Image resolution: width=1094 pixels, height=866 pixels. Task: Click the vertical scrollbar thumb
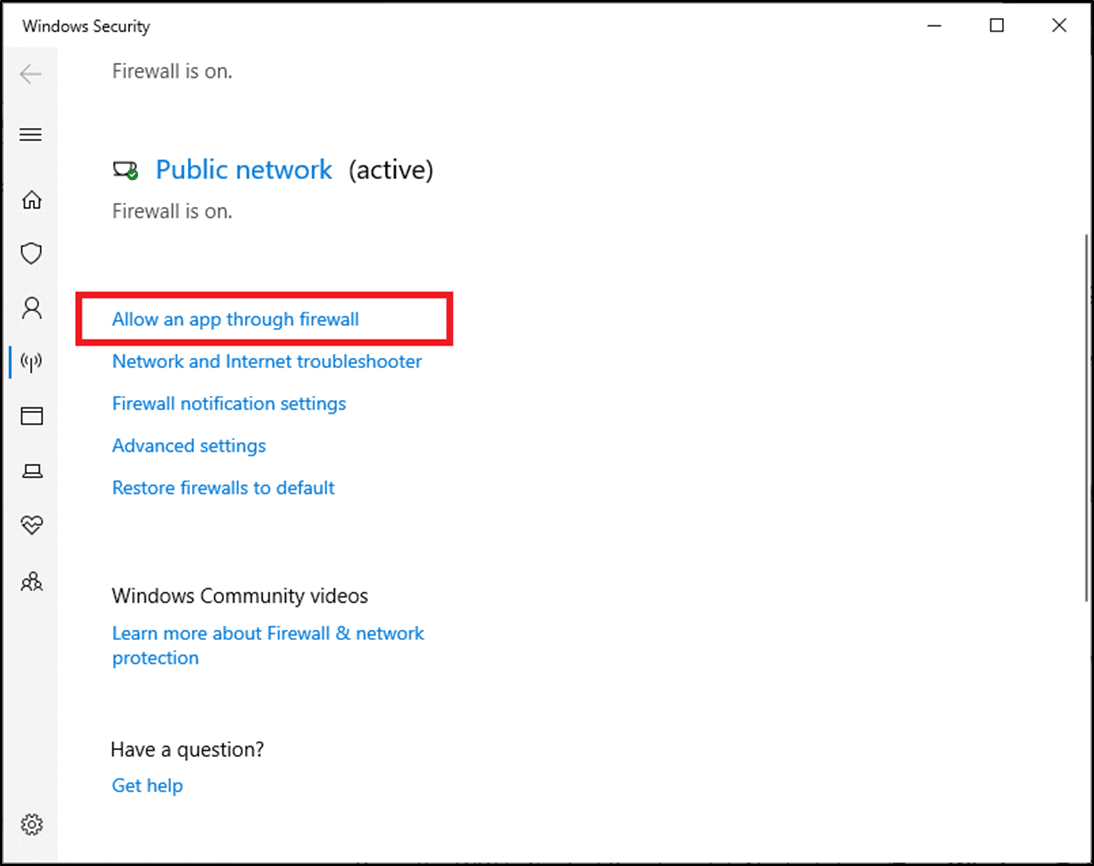pos(1087,417)
